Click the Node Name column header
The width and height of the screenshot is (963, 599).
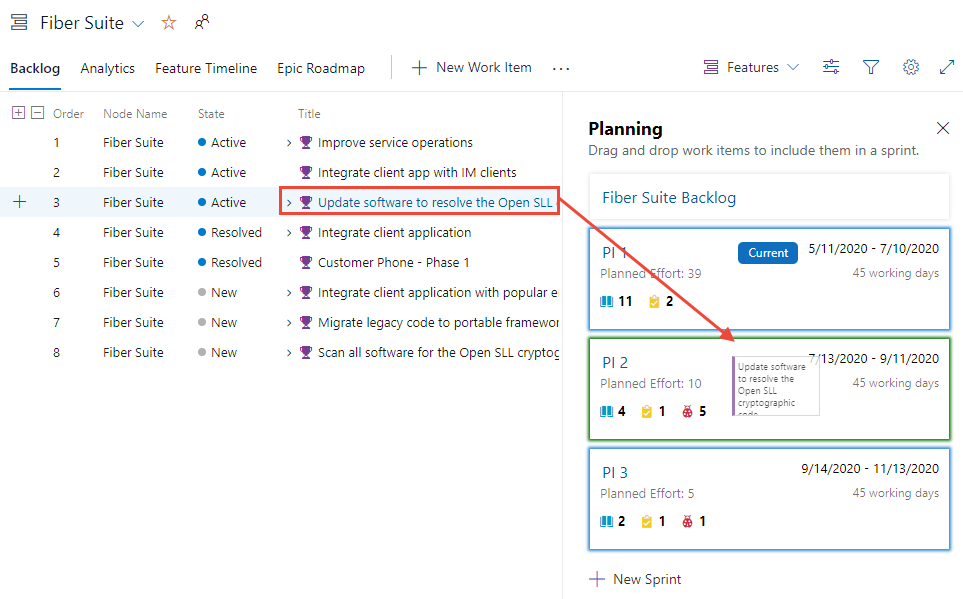click(x=135, y=114)
